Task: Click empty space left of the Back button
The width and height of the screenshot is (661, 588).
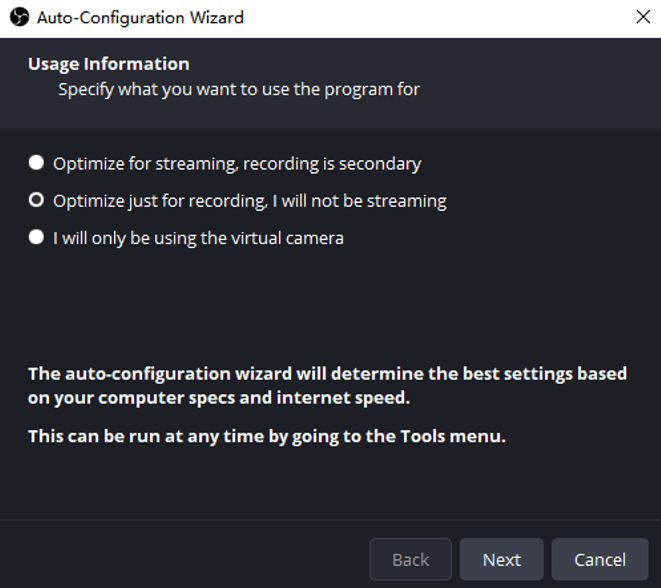Action: [x=180, y=559]
